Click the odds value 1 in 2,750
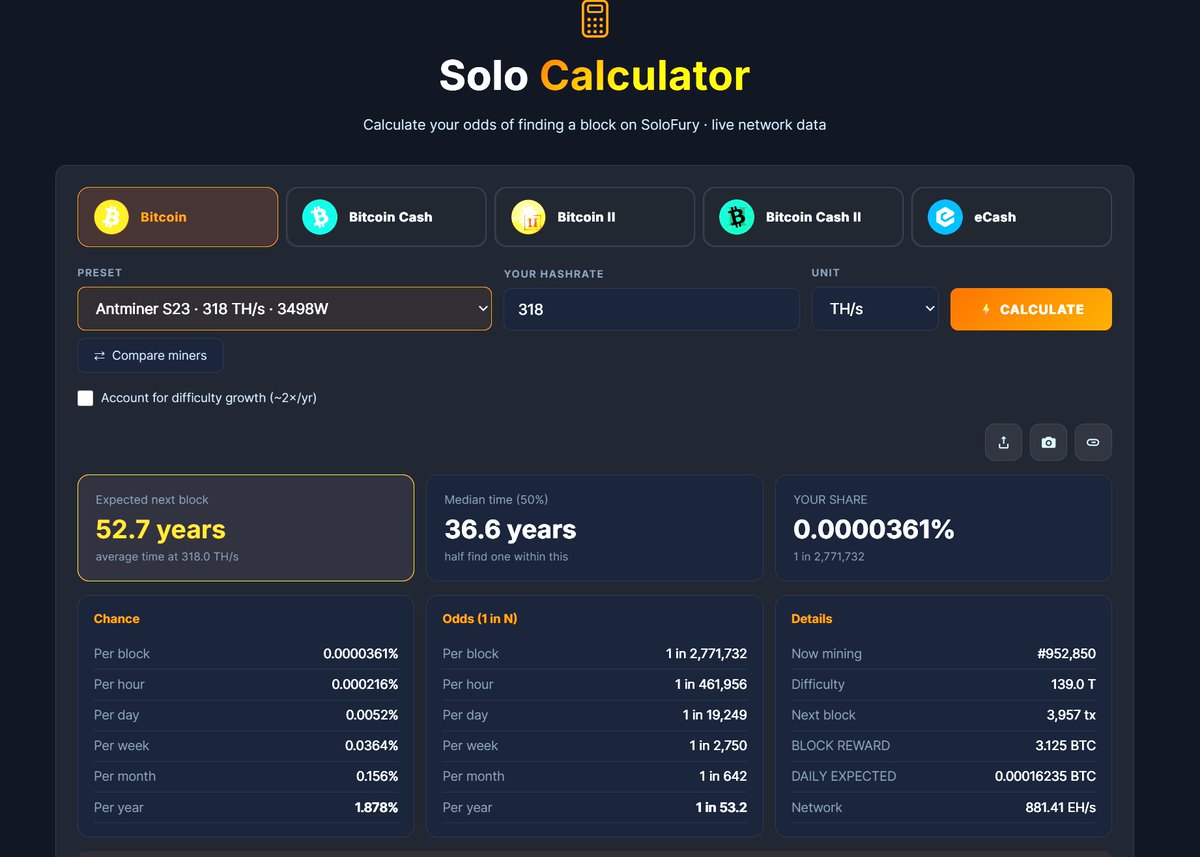The height and width of the screenshot is (857, 1200). 718,746
